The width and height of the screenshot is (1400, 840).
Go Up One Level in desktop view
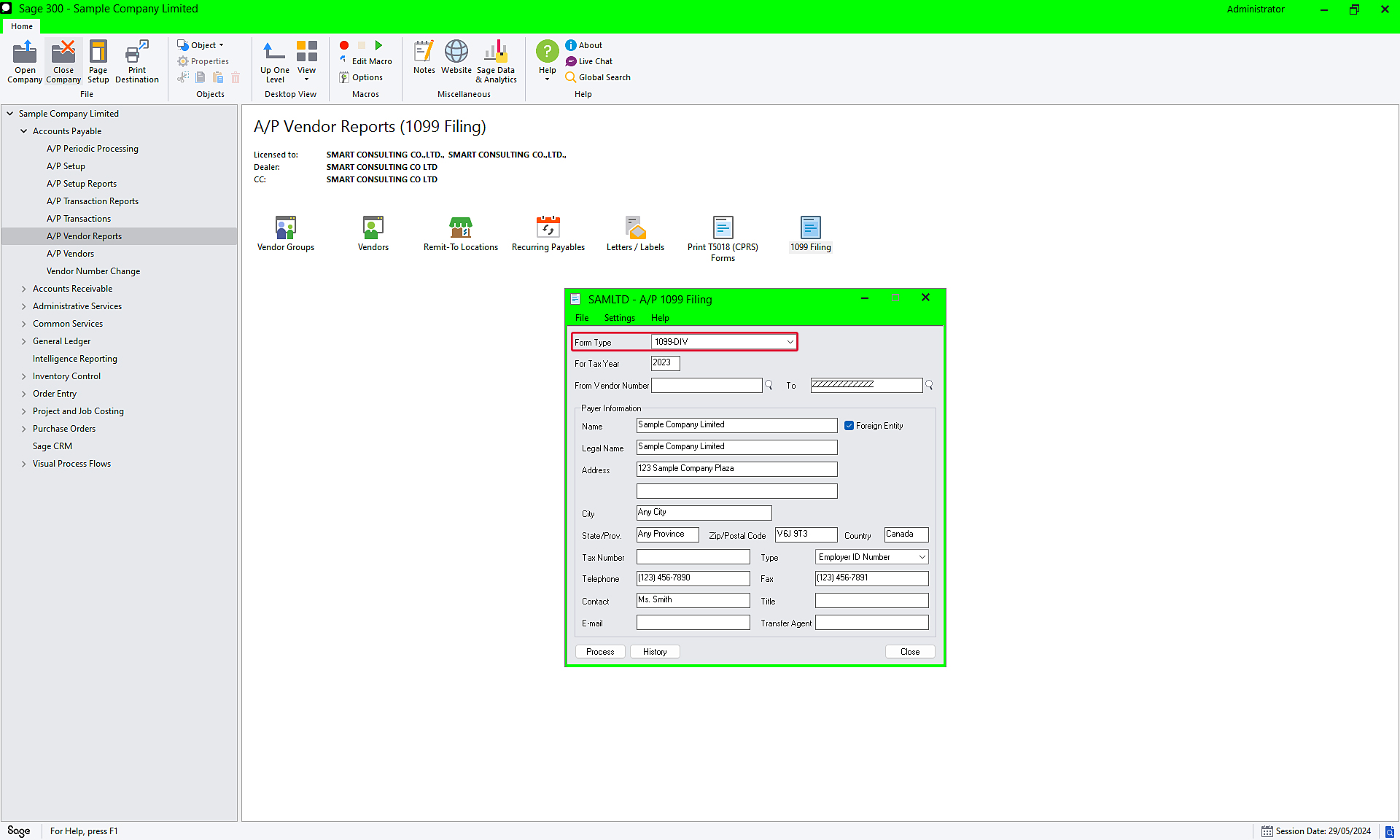point(275,61)
